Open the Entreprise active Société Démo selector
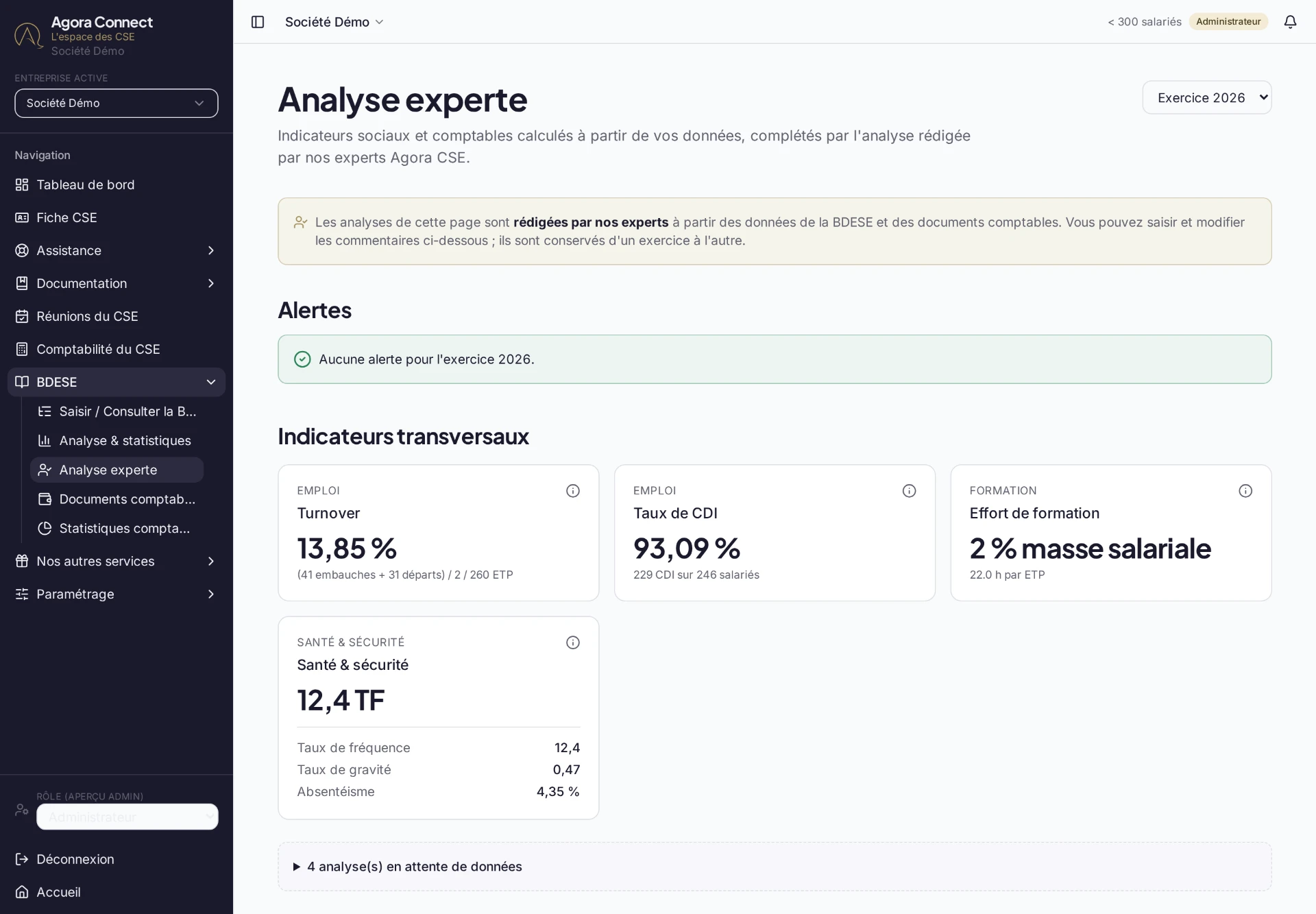Viewport: 1316px width, 914px height. coord(117,103)
